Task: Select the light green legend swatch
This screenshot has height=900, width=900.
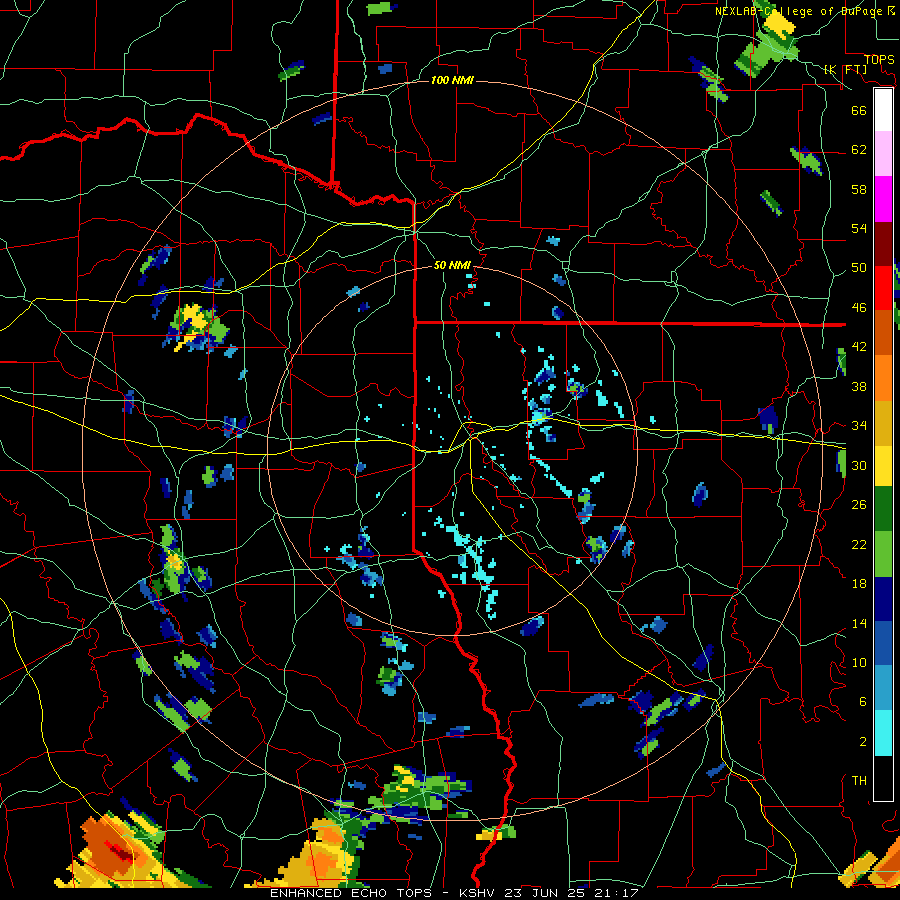Action: point(883,554)
